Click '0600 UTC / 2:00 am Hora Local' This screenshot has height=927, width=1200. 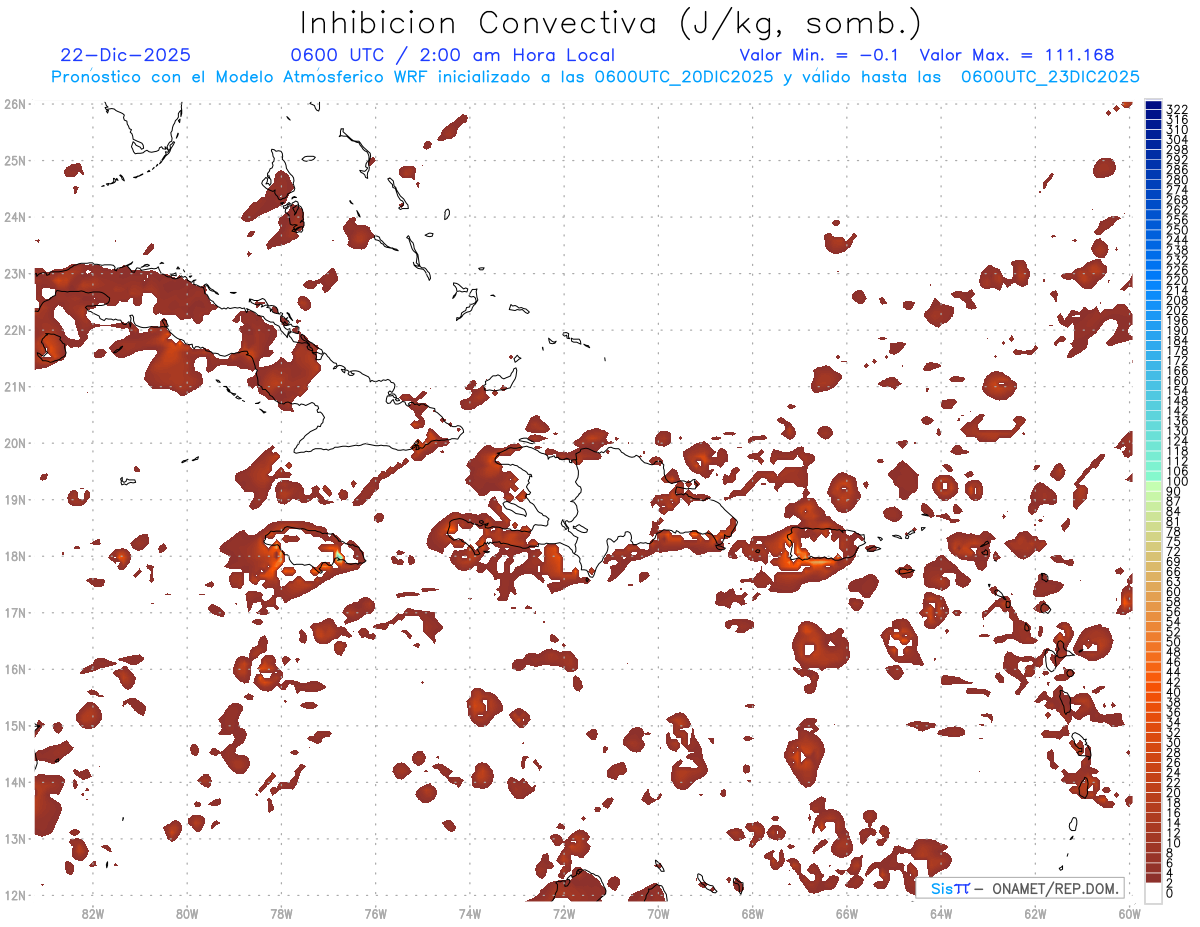pos(453,55)
